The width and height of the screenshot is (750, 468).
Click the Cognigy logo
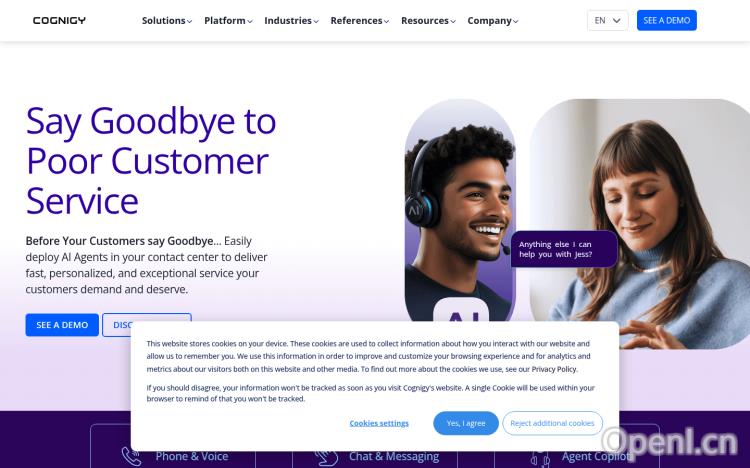click(x=59, y=21)
